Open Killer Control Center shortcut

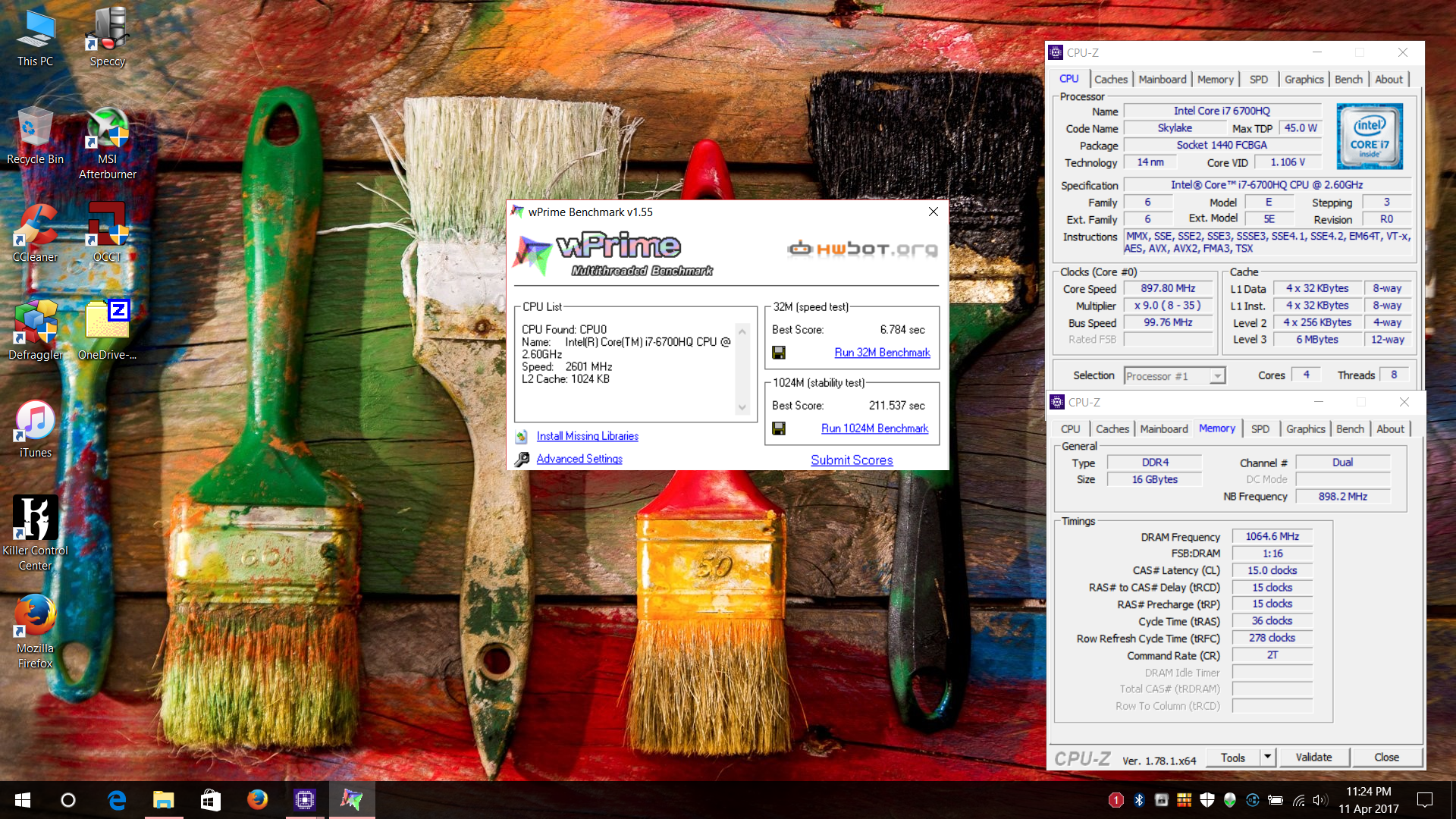pyautogui.click(x=35, y=533)
